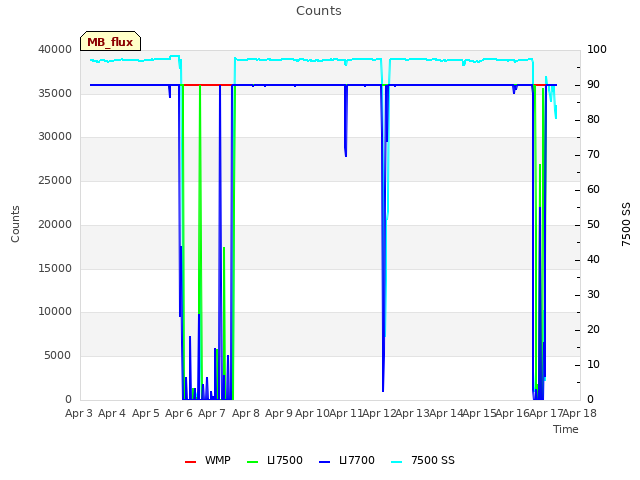640x480 pixels.
Task: Click the 100 right axis value
Action: (597, 49)
